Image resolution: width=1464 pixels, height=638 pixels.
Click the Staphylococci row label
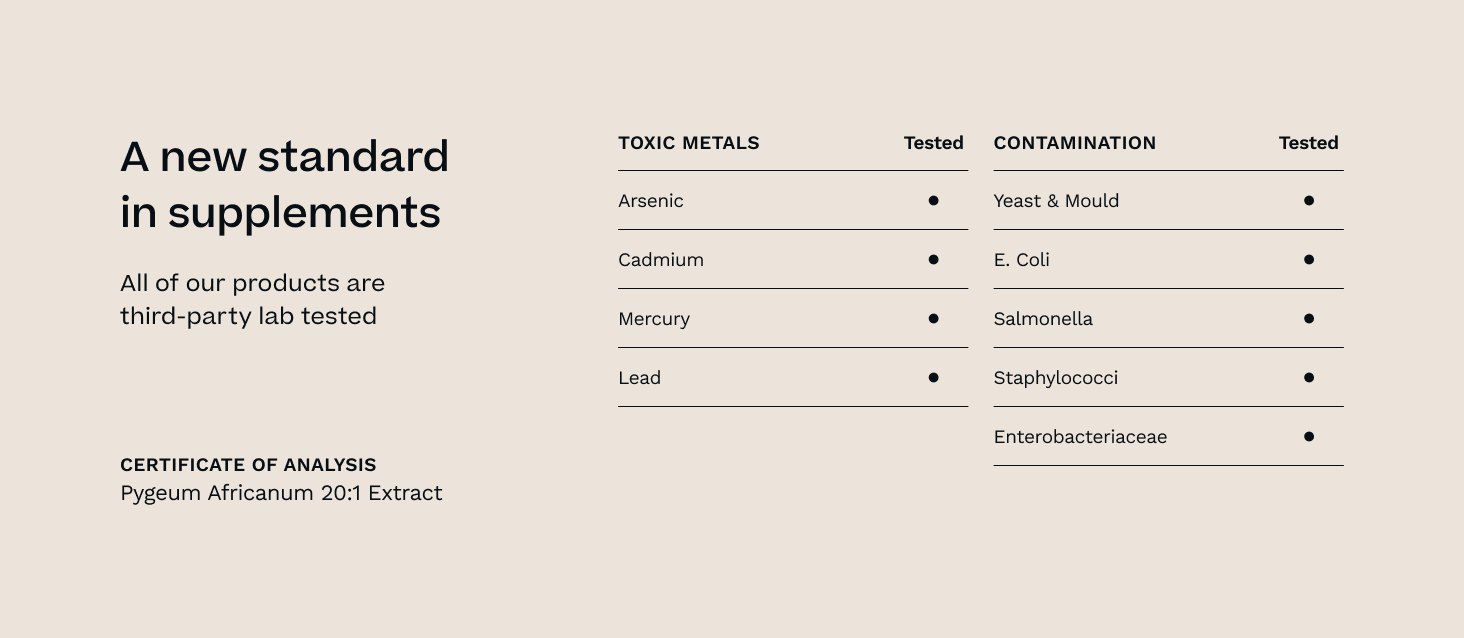click(x=1055, y=378)
